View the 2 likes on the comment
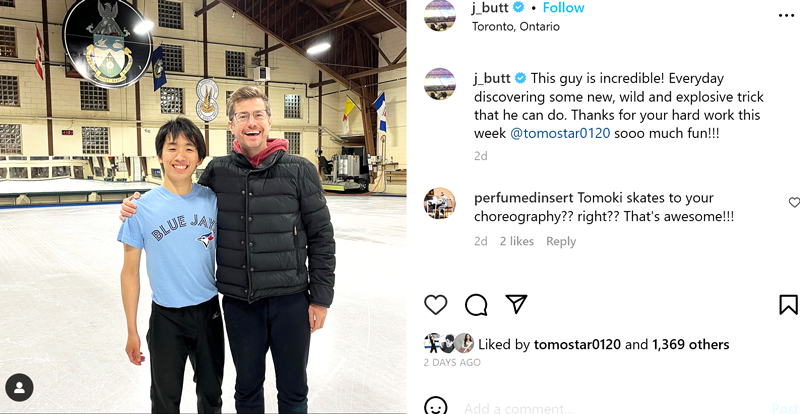The image size is (800, 414). point(516,241)
